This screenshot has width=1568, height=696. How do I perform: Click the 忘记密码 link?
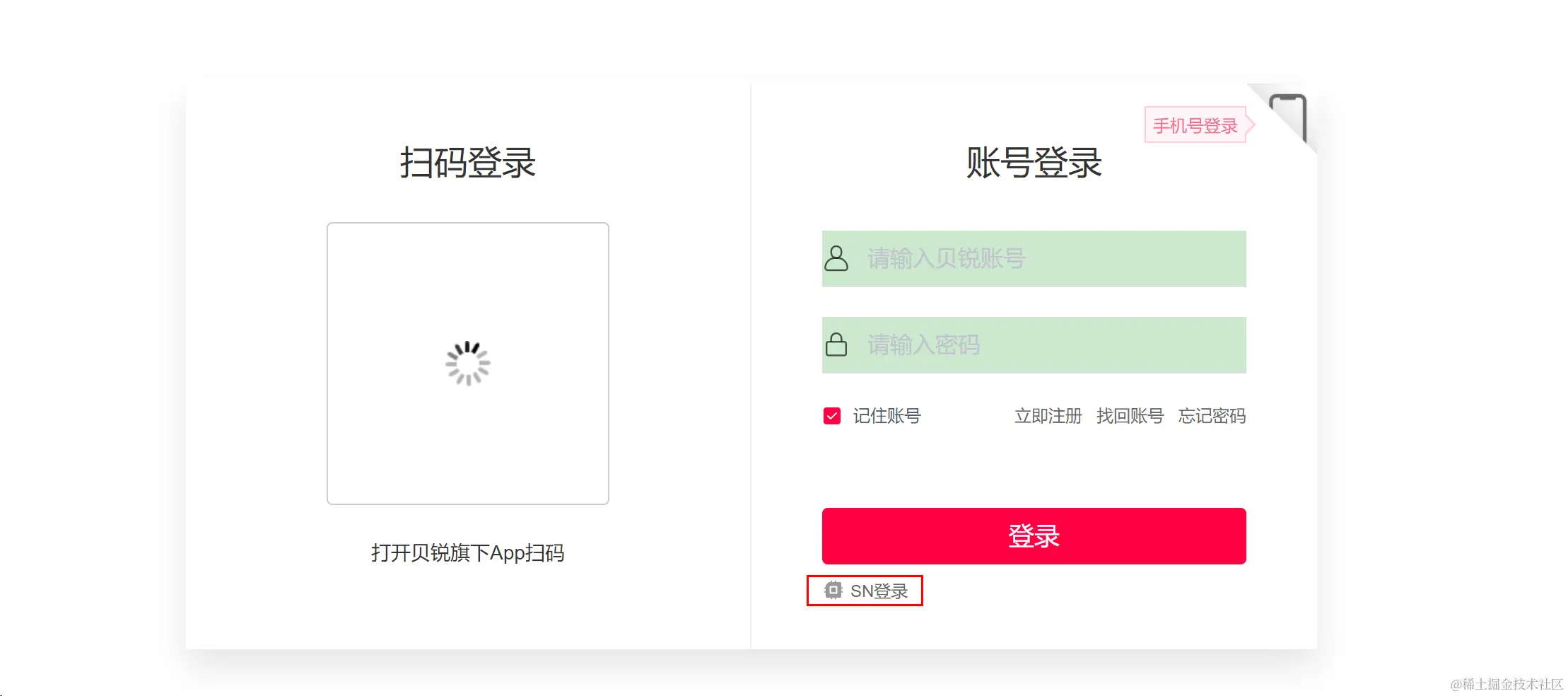point(1212,417)
